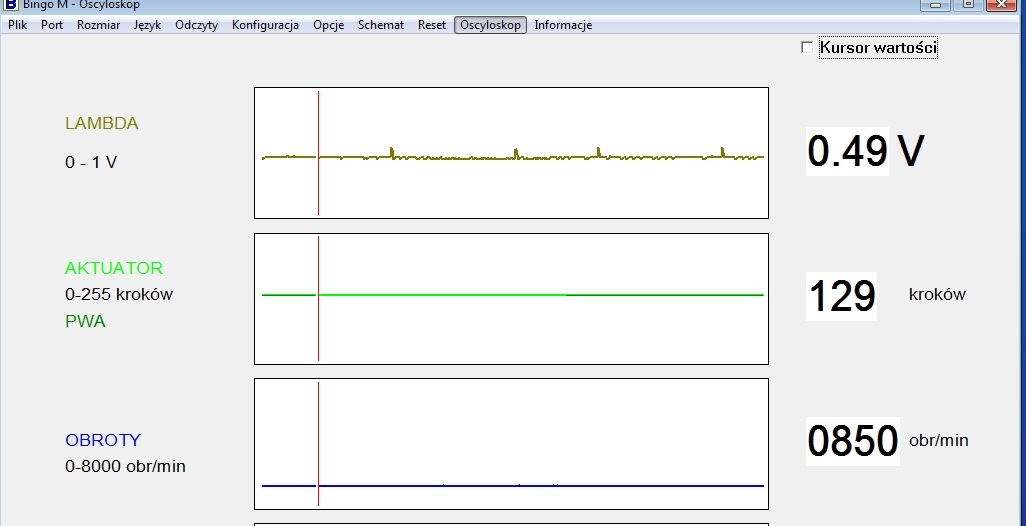Click the AKTUATOR channel label
The height and width of the screenshot is (526, 1026).
pos(114,268)
